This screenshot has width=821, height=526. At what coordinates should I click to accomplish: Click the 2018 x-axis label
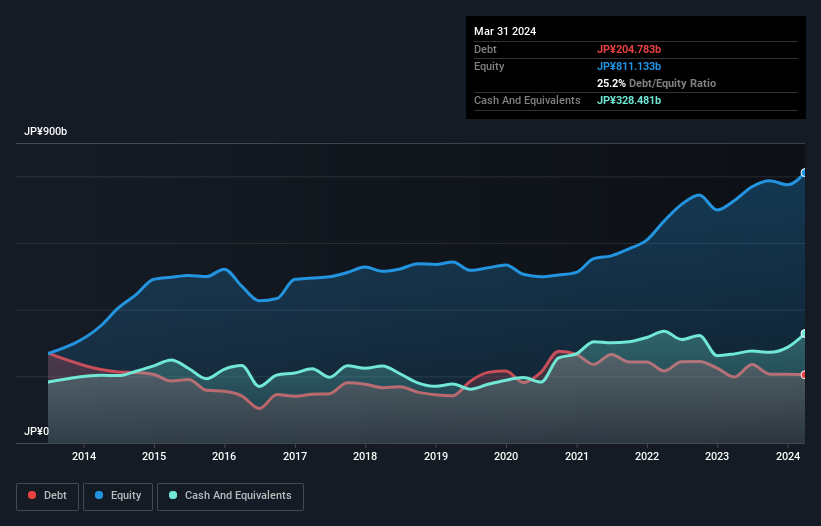pos(365,456)
